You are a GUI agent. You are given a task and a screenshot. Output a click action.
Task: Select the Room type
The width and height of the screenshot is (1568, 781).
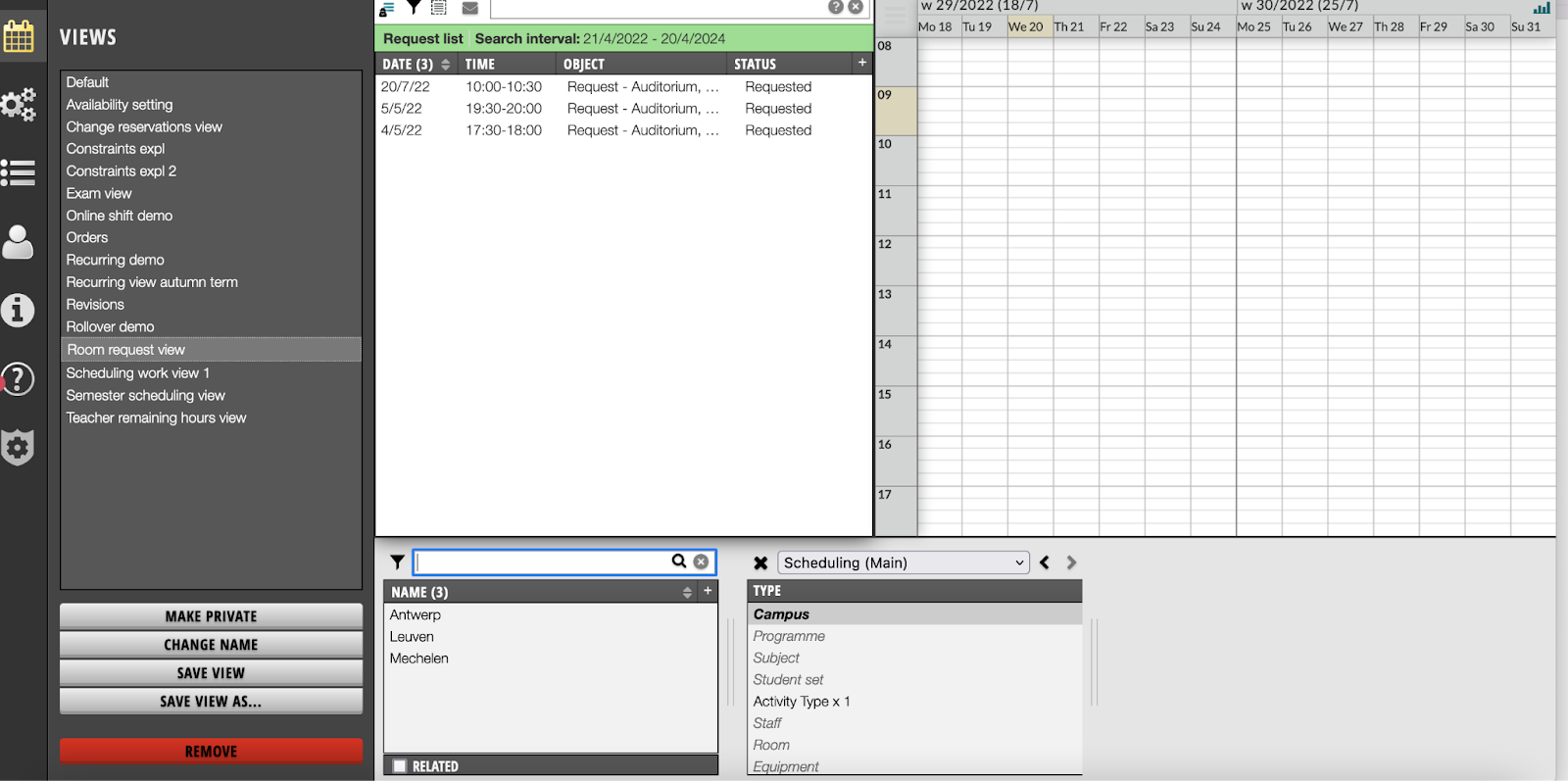click(x=914, y=745)
